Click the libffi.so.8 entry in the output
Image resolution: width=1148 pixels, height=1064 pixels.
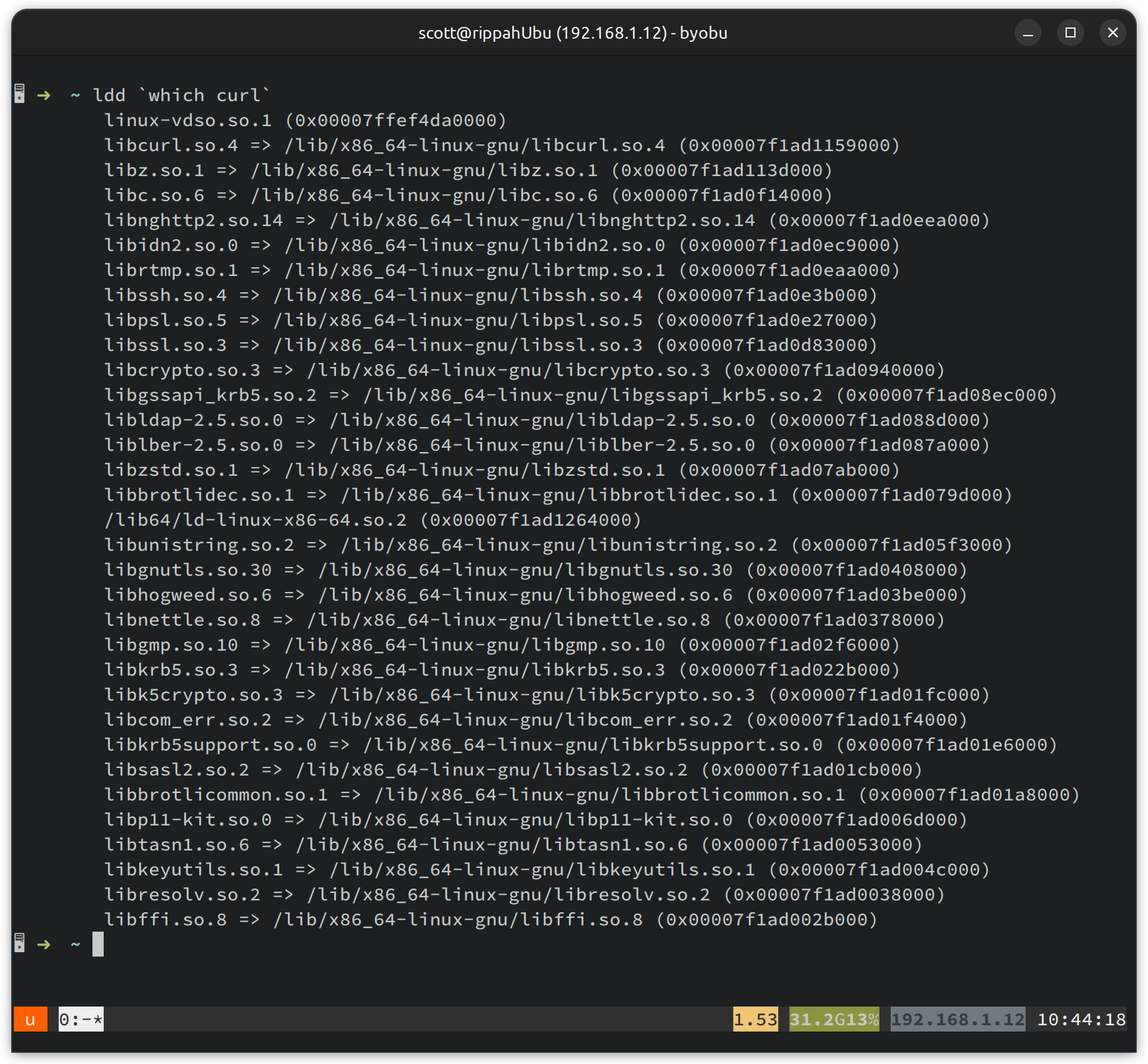[x=165, y=920]
